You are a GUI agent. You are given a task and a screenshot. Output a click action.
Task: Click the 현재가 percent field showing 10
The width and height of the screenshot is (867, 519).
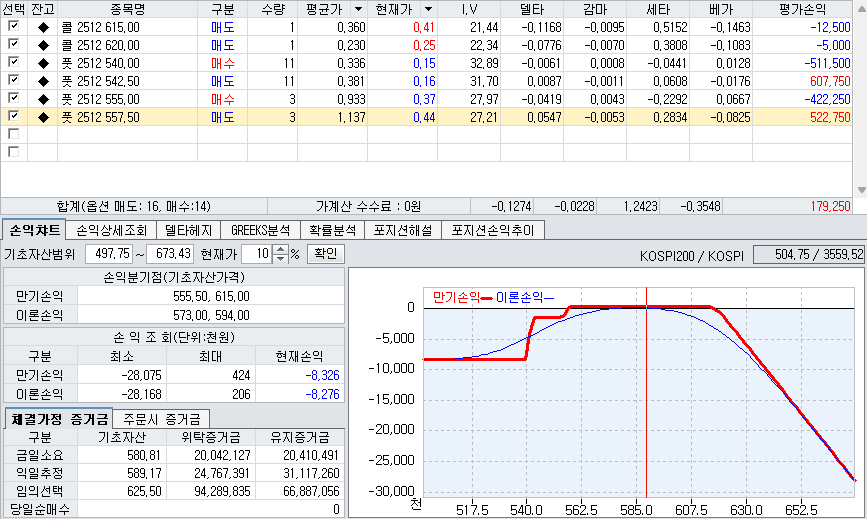tap(257, 254)
